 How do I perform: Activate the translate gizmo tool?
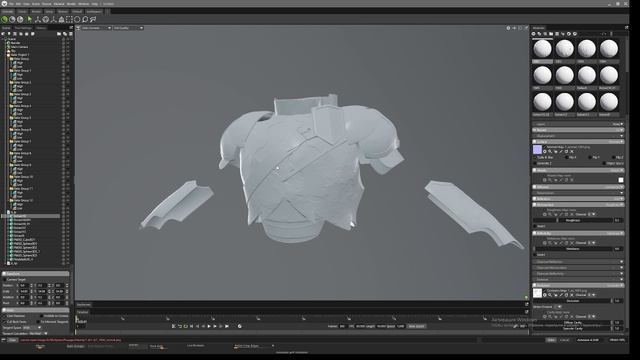point(38,19)
